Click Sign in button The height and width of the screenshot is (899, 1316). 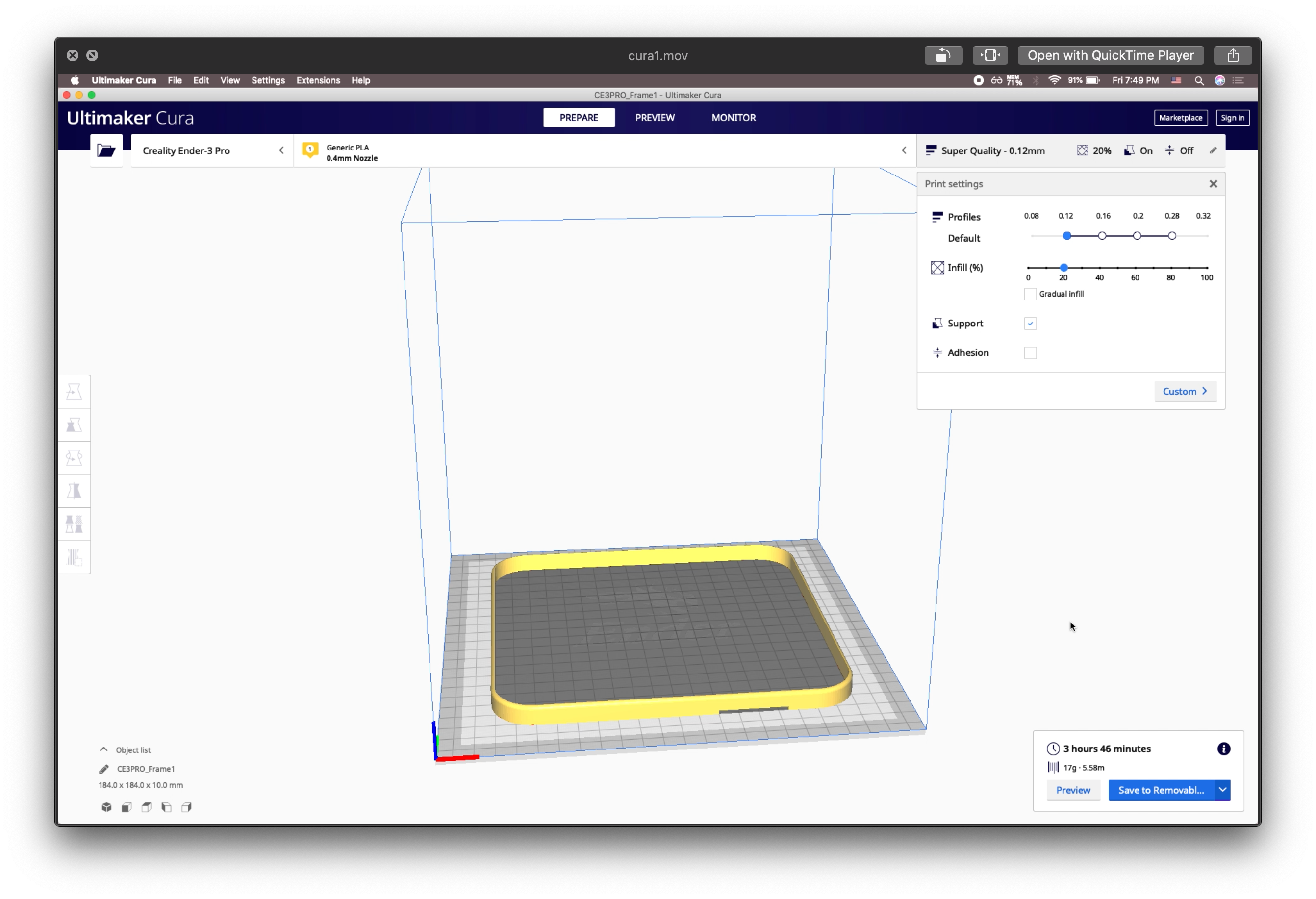1232,118
